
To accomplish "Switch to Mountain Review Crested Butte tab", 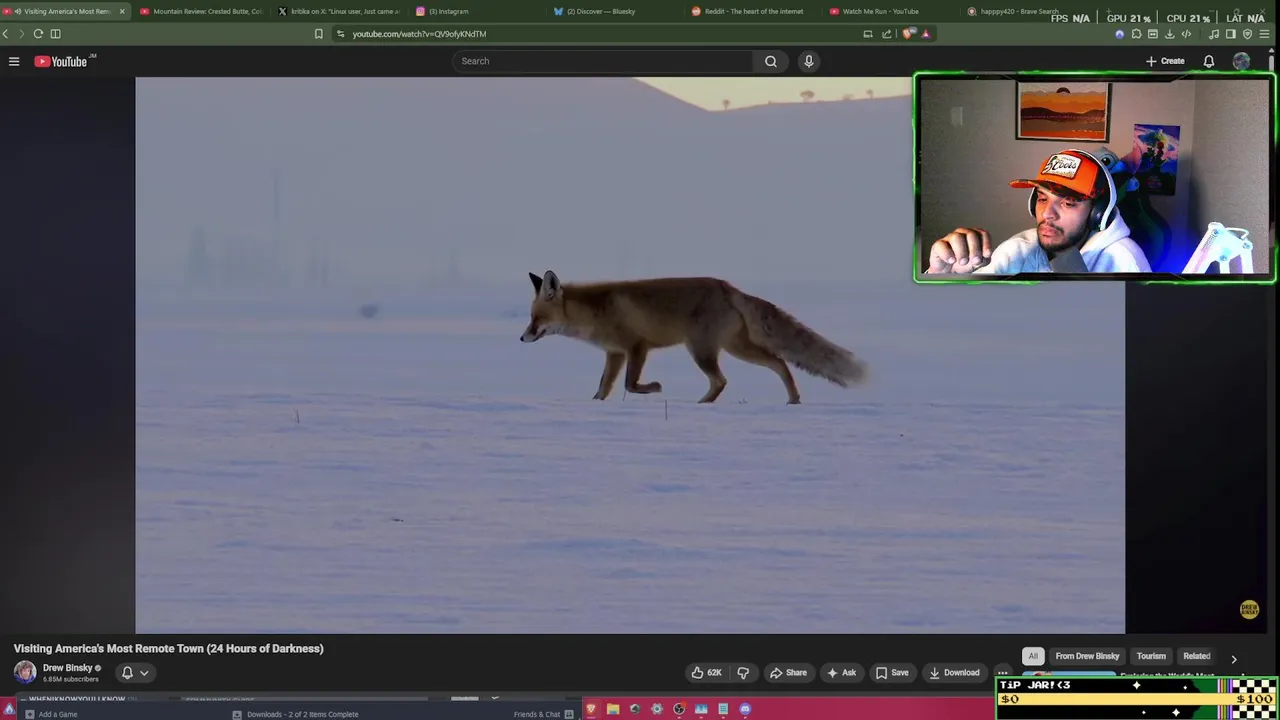I will pyautogui.click(x=199, y=11).
